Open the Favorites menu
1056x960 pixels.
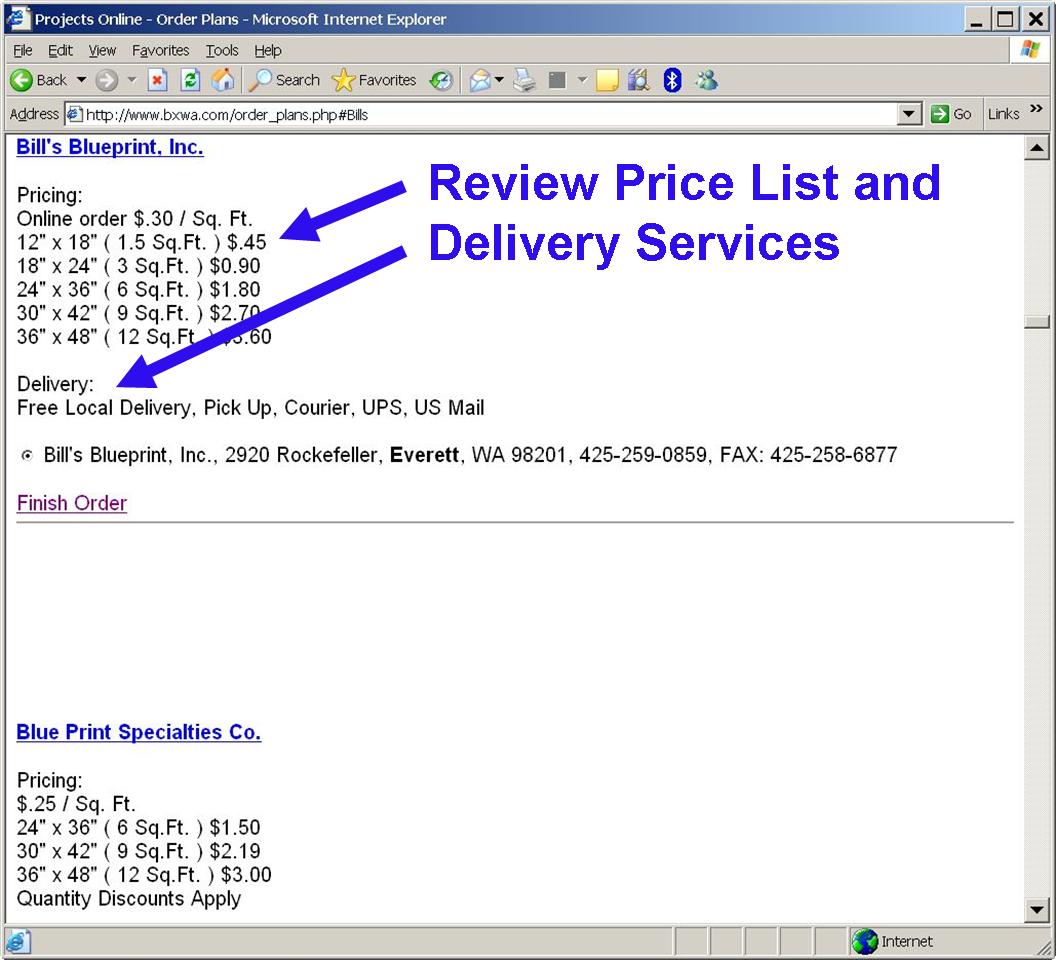pos(160,51)
